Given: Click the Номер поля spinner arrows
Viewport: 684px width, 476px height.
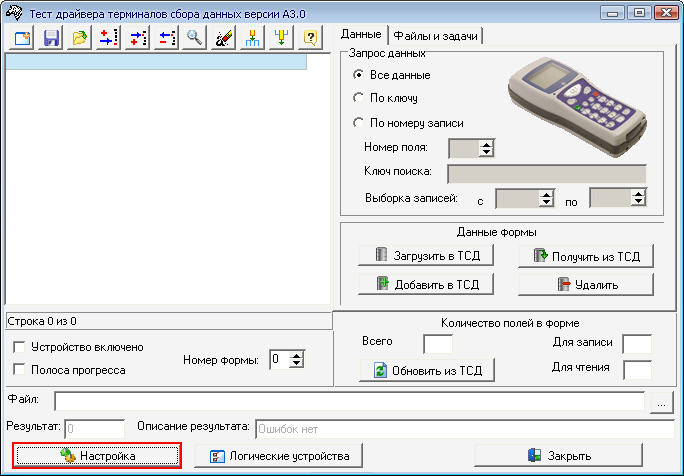Looking at the screenshot, I should [486, 148].
